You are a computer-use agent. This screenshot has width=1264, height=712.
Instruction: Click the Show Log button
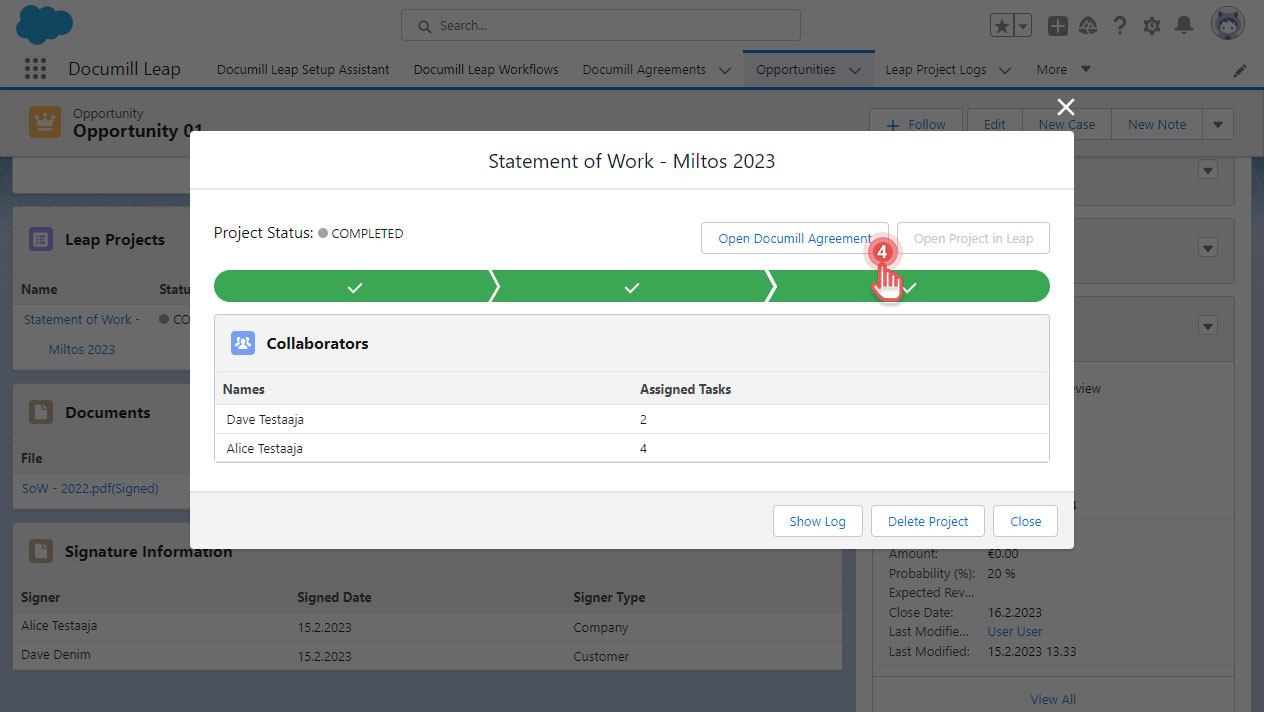coord(817,520)
